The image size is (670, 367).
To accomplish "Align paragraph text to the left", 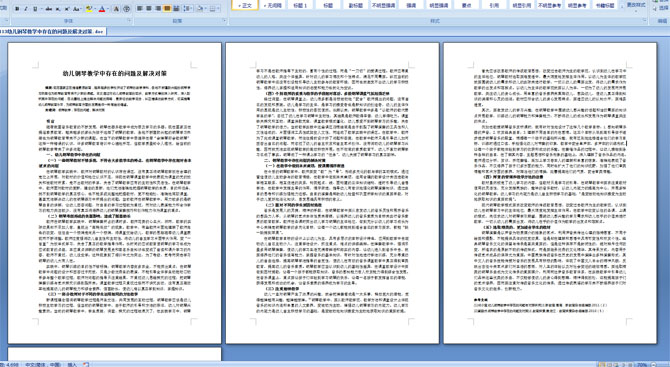I will (139, 9).
